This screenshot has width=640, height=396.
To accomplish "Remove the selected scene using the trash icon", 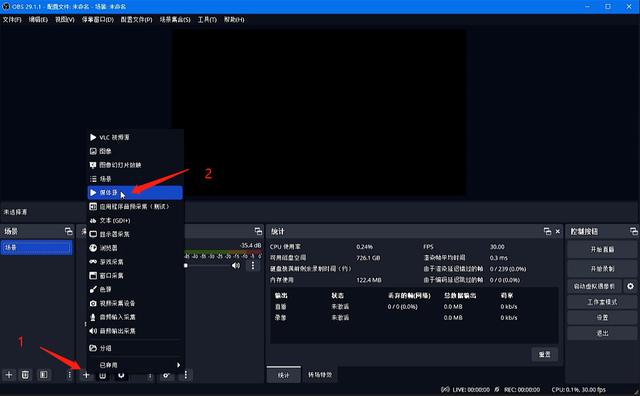I will point(25,374).
